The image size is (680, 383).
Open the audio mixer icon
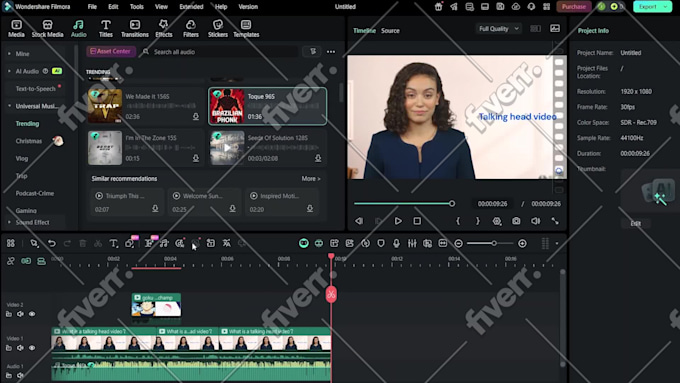pyautogui.click(x=412, y=243)
